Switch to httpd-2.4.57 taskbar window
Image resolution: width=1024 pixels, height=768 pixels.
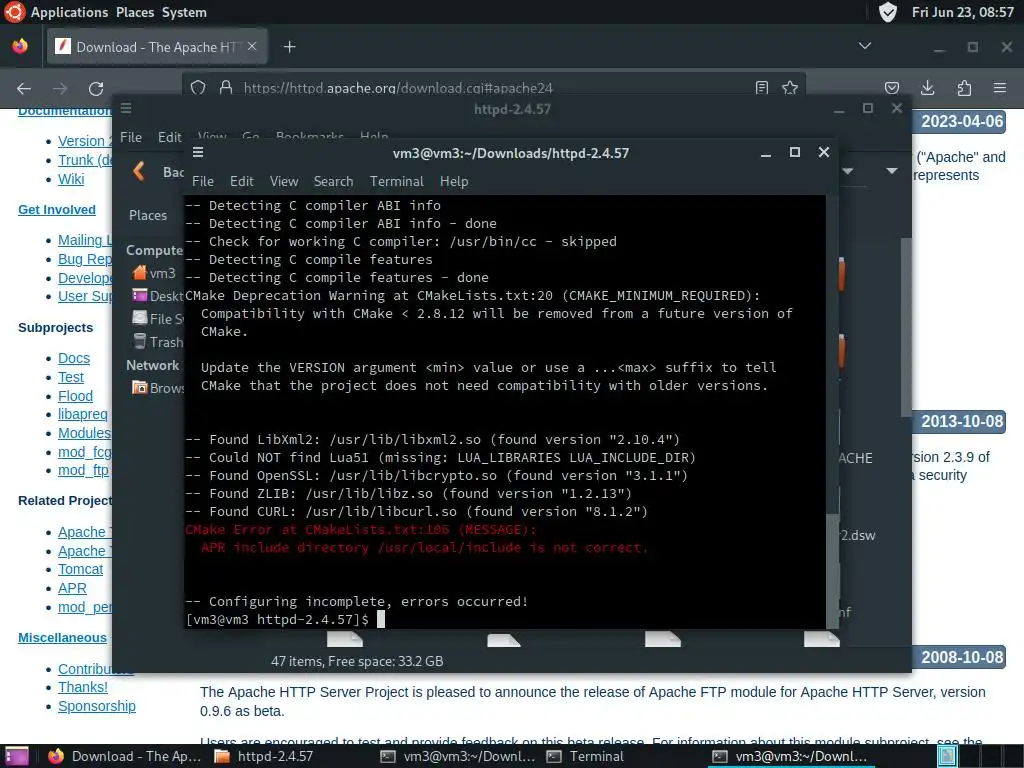(x=264, y=756)
